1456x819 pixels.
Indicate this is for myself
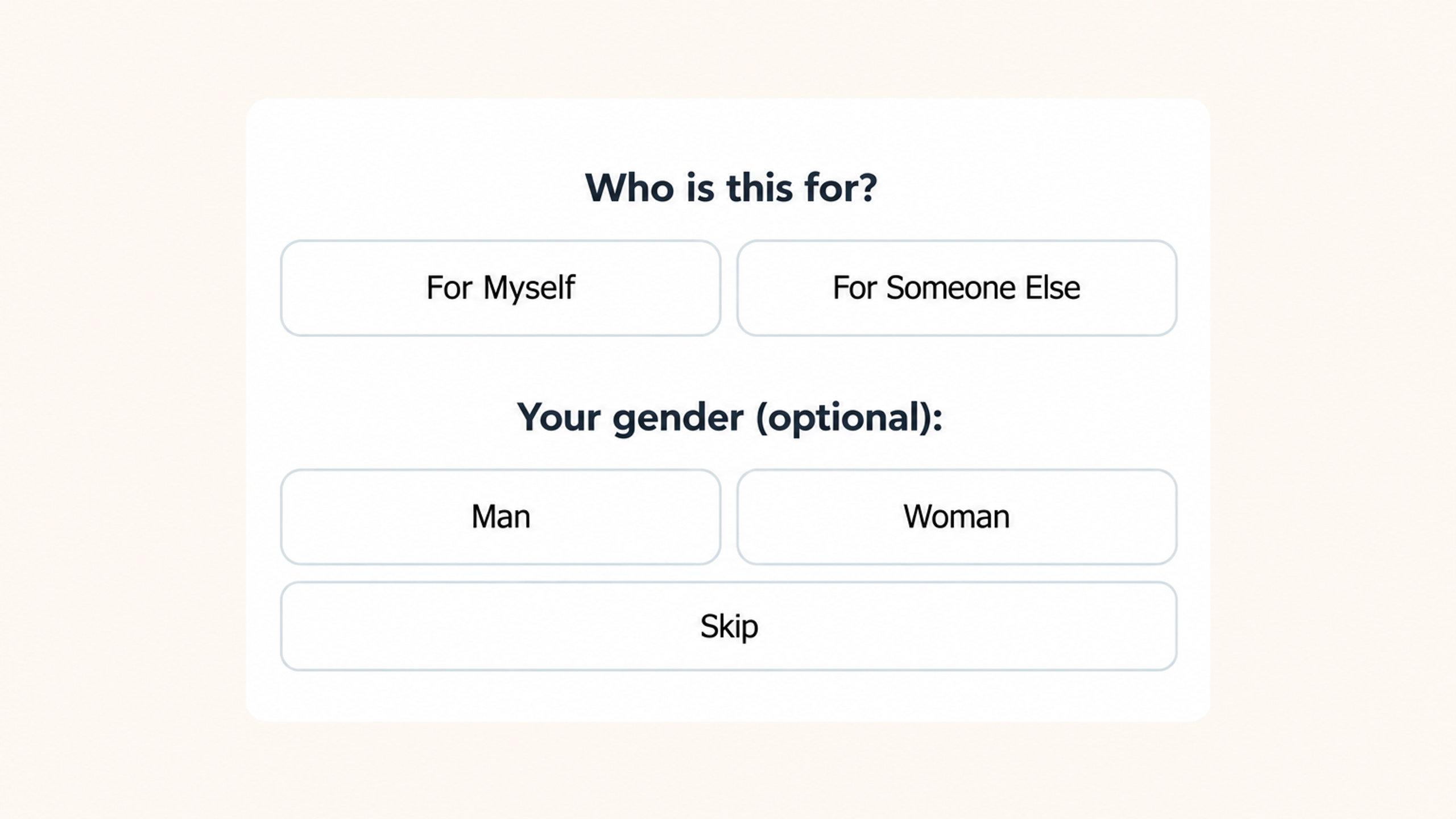(500, 288)
